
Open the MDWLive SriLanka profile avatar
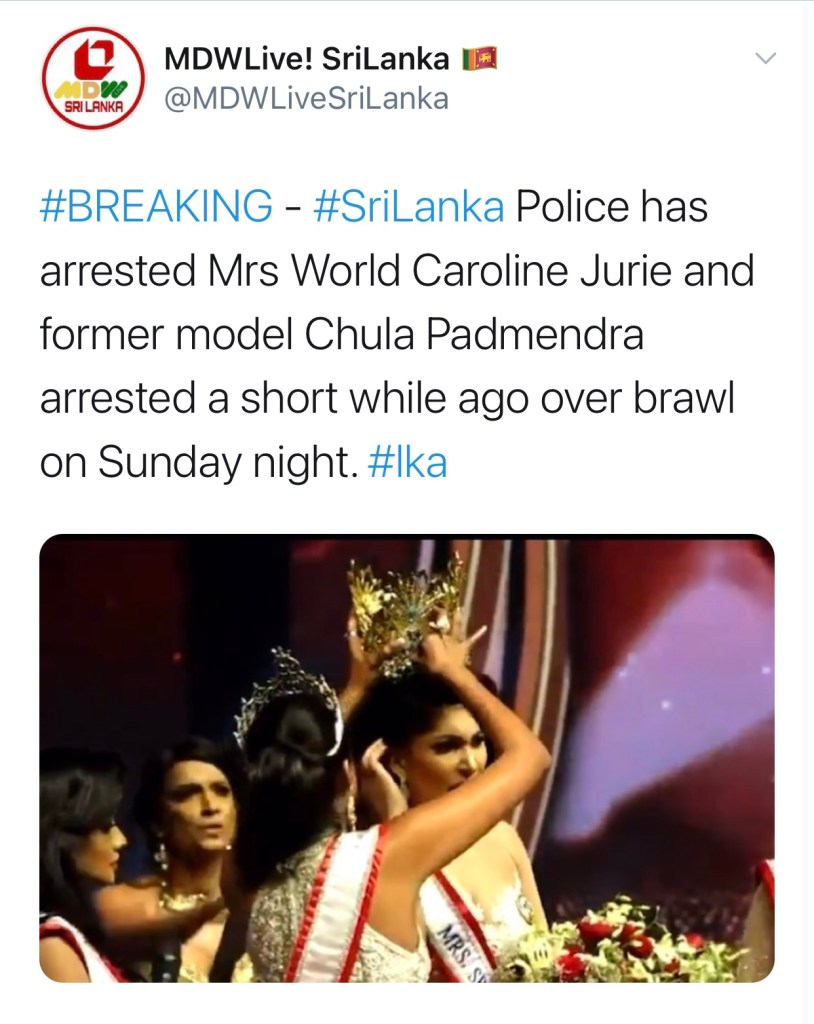click(x=93, y=78)
